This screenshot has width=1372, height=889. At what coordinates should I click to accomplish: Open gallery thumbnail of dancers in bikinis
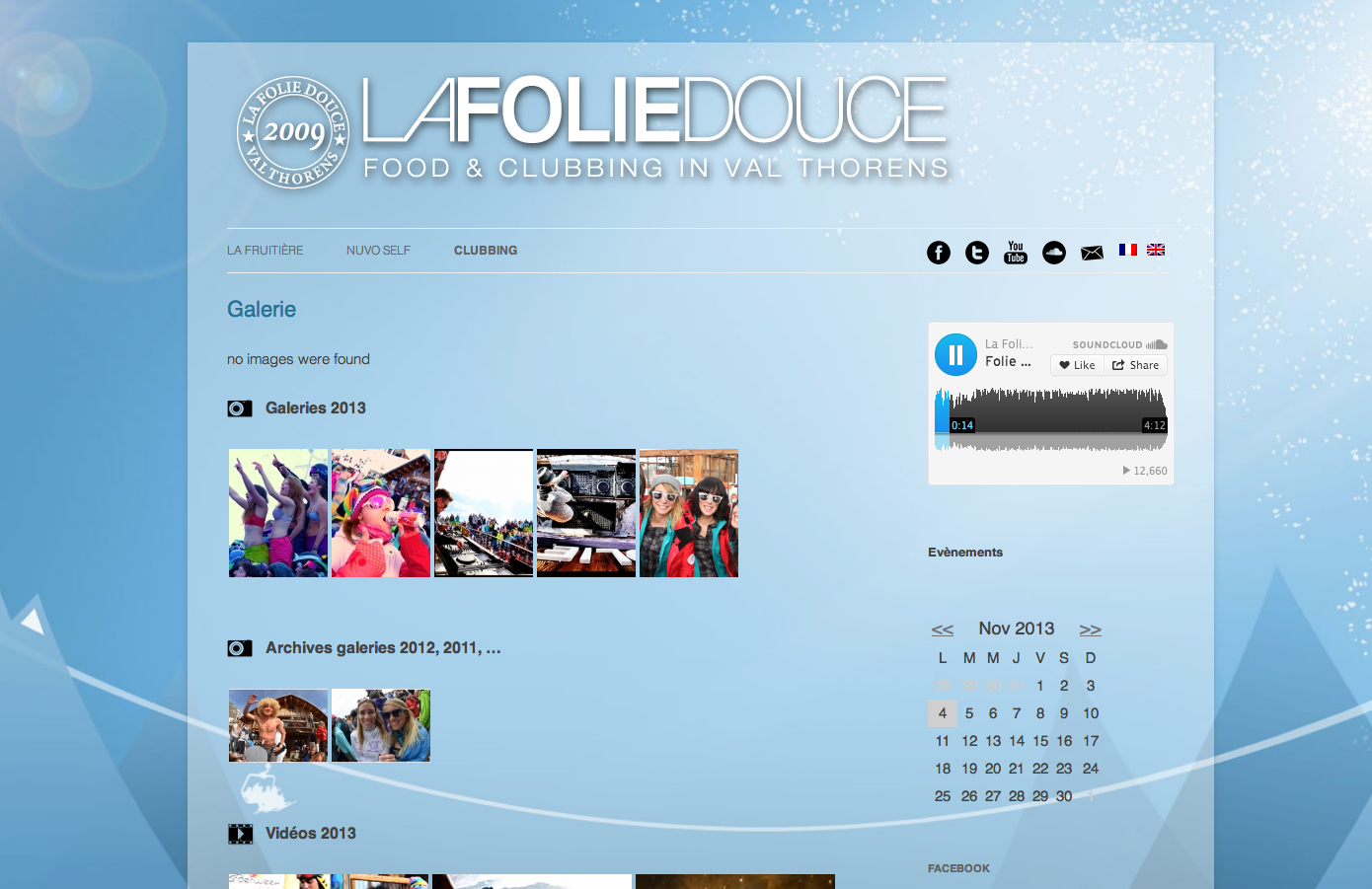[x=278, y=513]
